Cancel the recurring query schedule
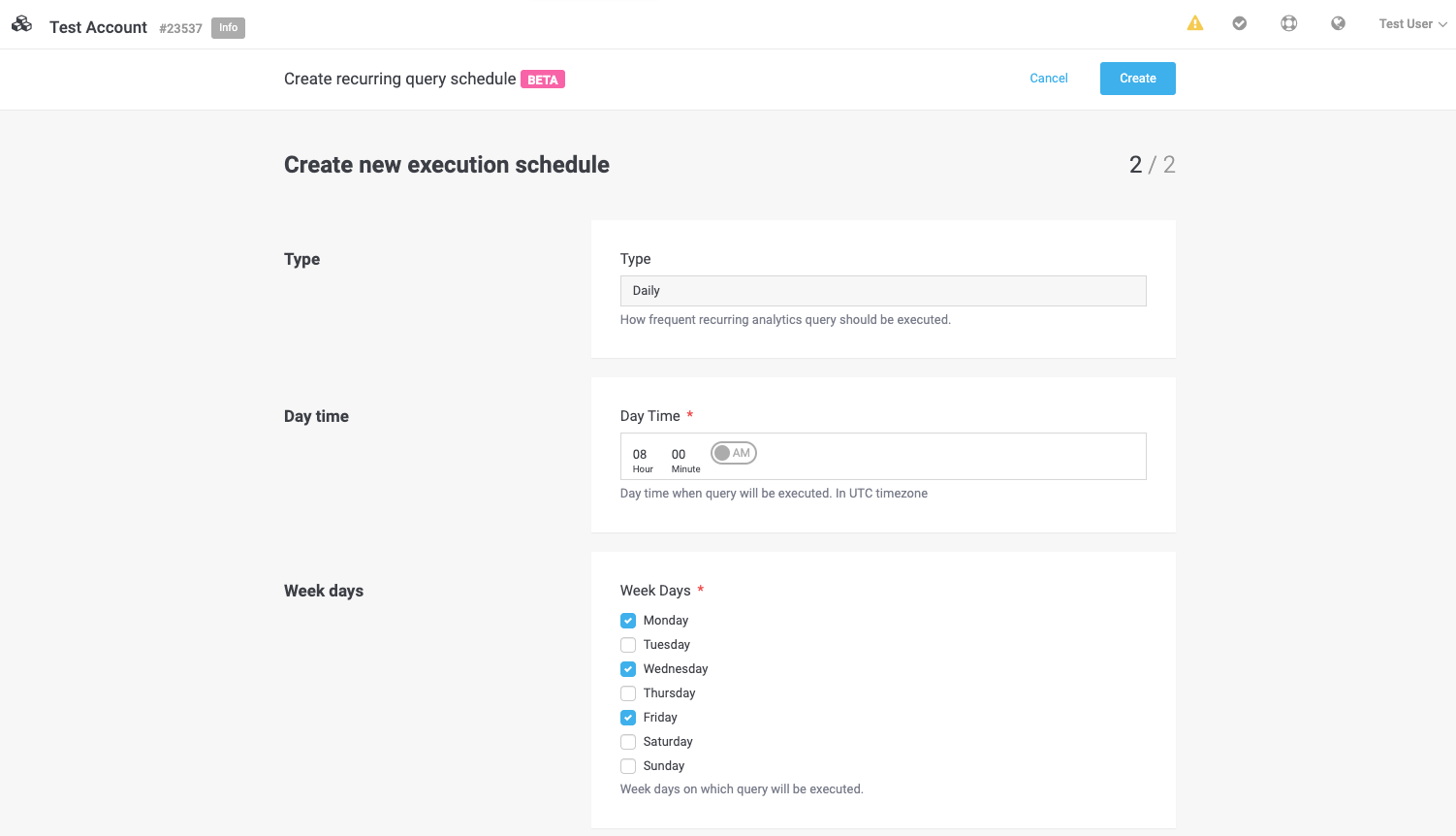Viewport: 1456px width, 836px height. pyautogui.click(x=1048, y=78)
